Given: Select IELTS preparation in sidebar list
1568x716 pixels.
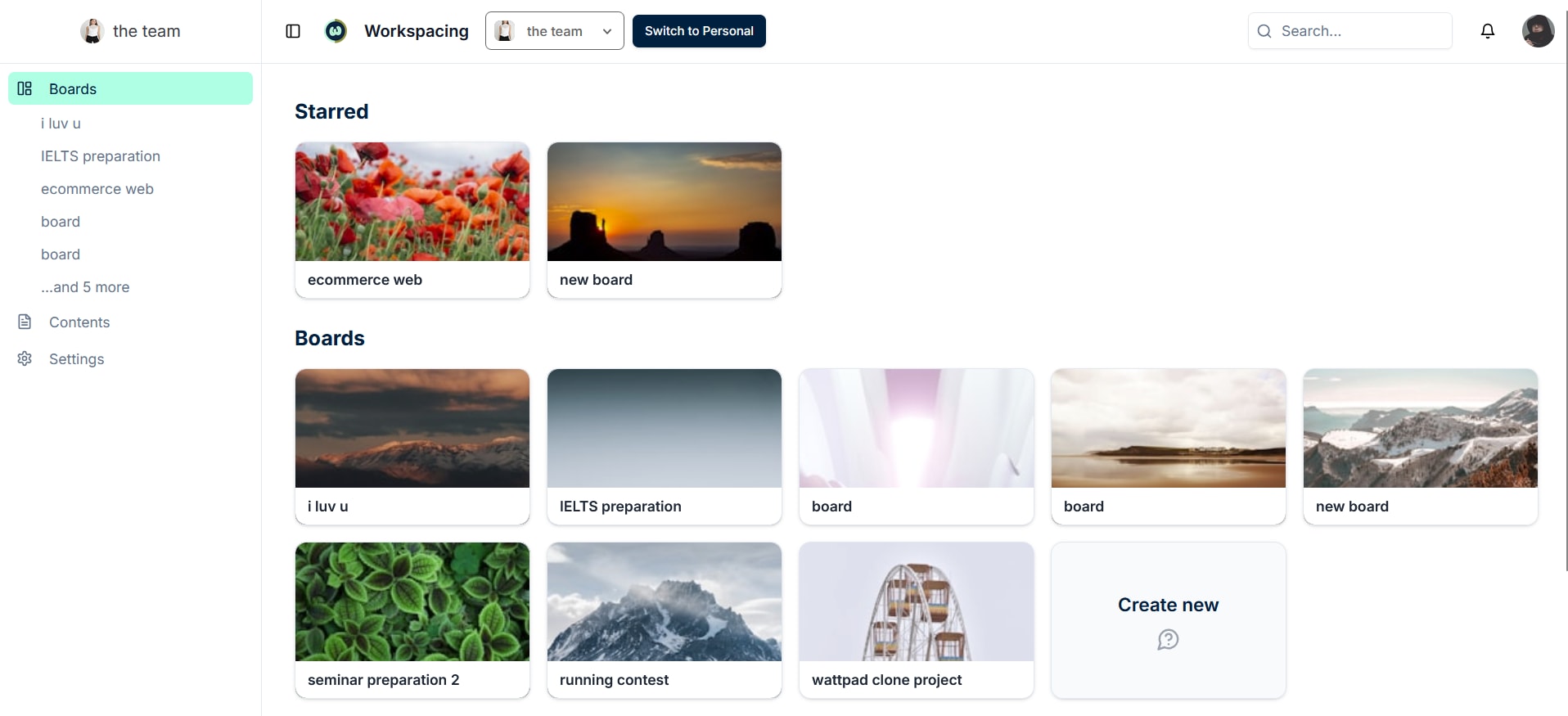Looking at the screenshot, I should (101, 156).
